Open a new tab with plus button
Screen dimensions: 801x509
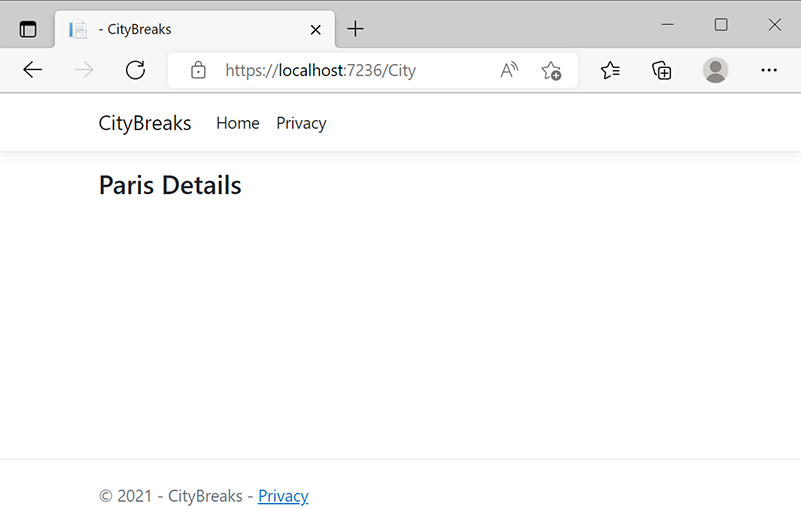[355, 29]
